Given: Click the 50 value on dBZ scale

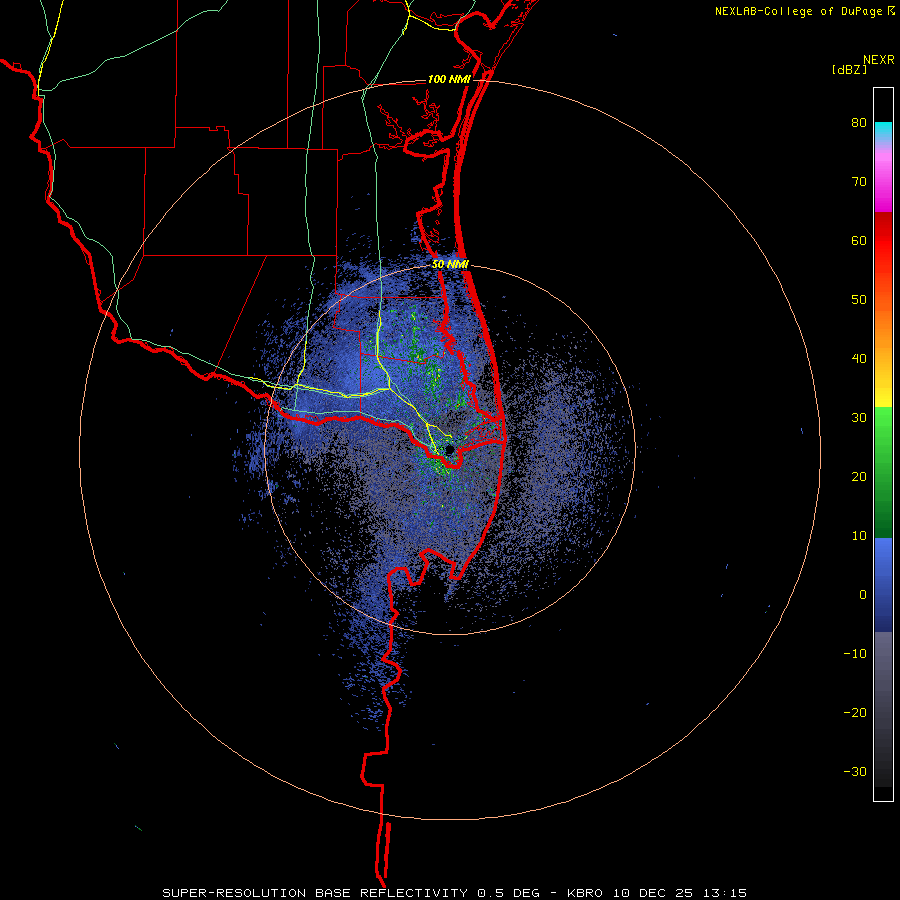Looking at the screenshot, I should 859,300.
